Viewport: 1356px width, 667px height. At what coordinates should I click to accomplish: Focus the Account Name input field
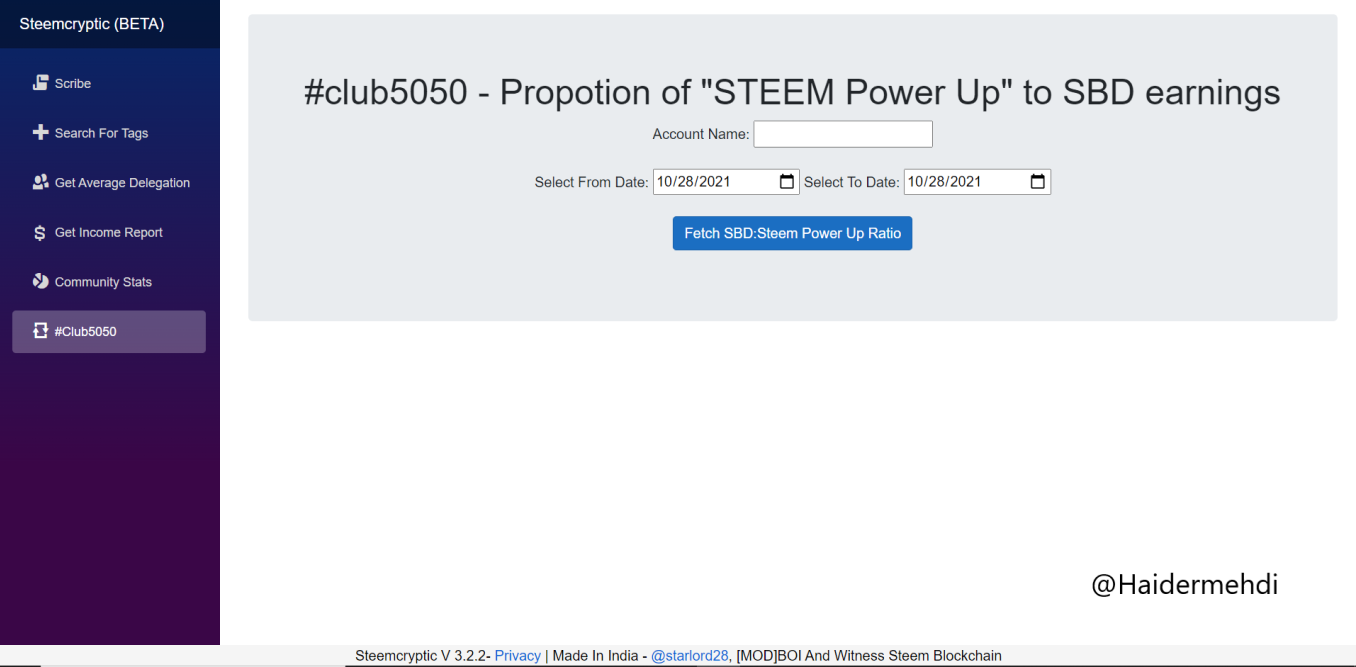(x=843, y=134)
